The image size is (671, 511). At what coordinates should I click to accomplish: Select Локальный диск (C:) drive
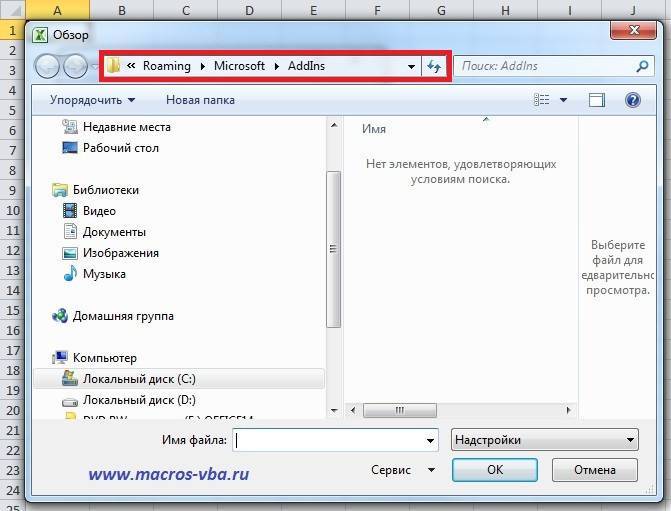tap(139, 379)
